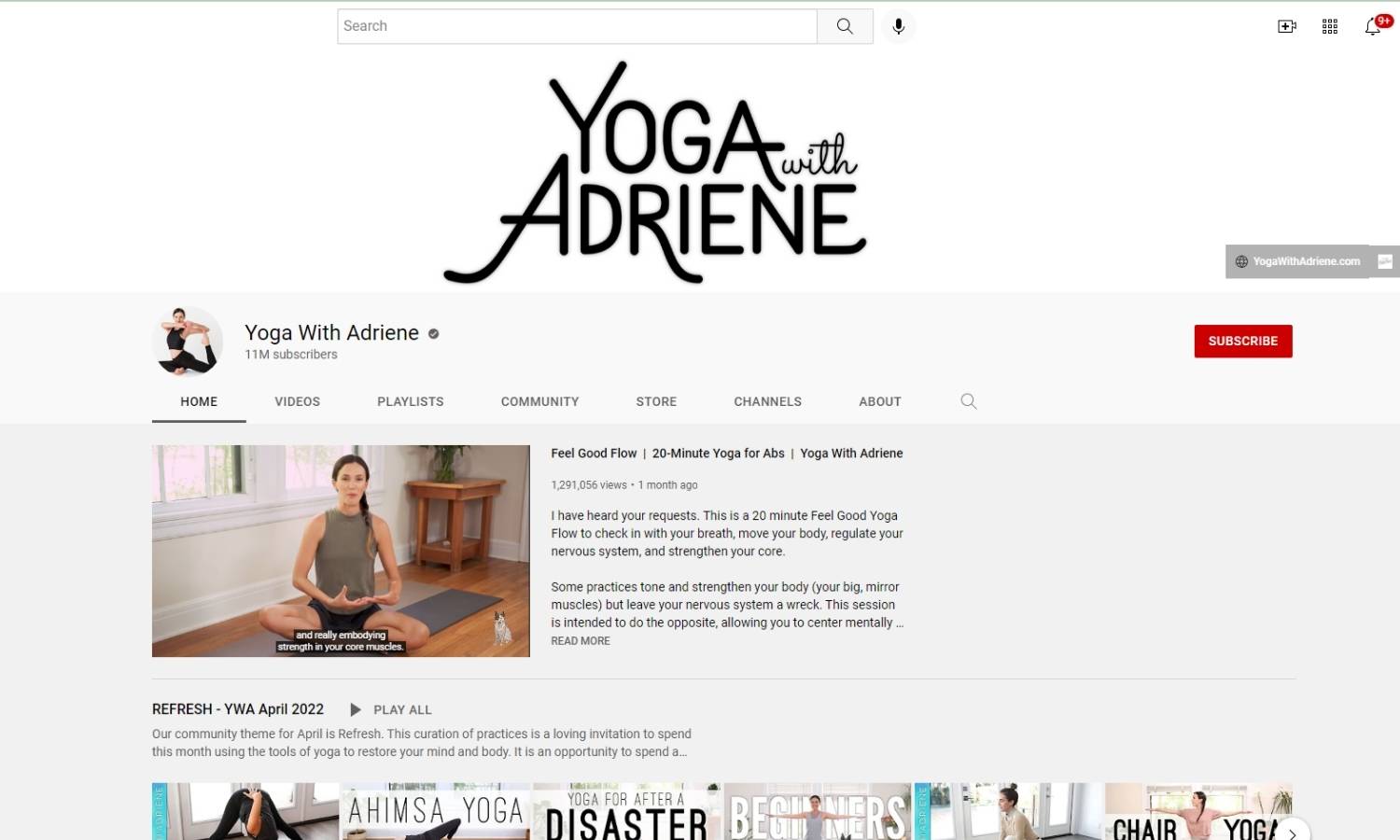1400x840 pixels.
Task: Expand description with READ MORE
Action: coord(581,641)
